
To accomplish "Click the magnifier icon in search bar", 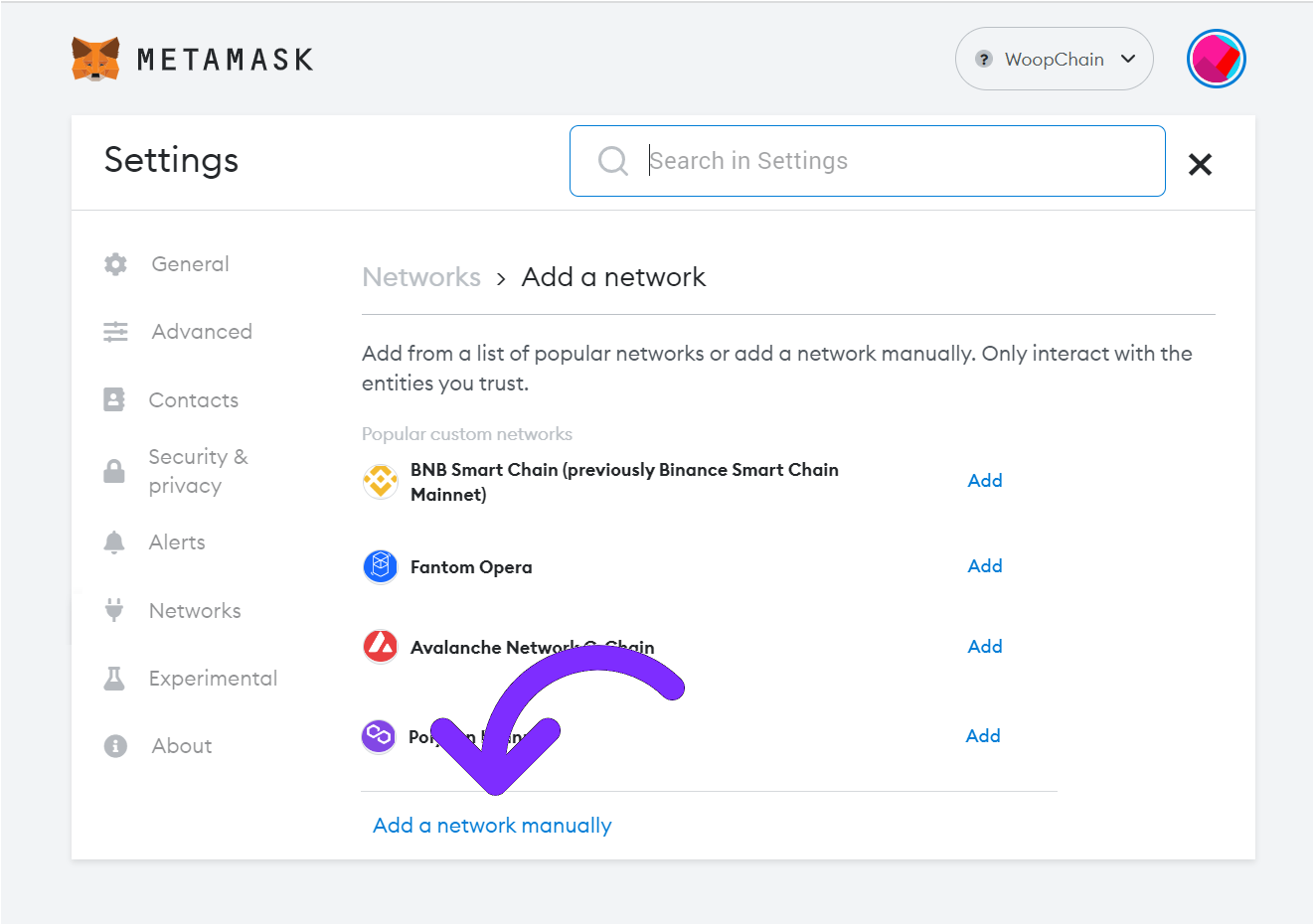I will (x=613, y=161).
